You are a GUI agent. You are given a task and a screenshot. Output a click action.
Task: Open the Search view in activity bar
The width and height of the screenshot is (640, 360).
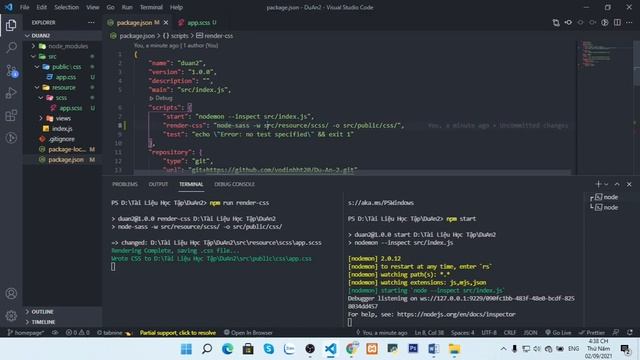pyautogui.click(x=11, y=47)
